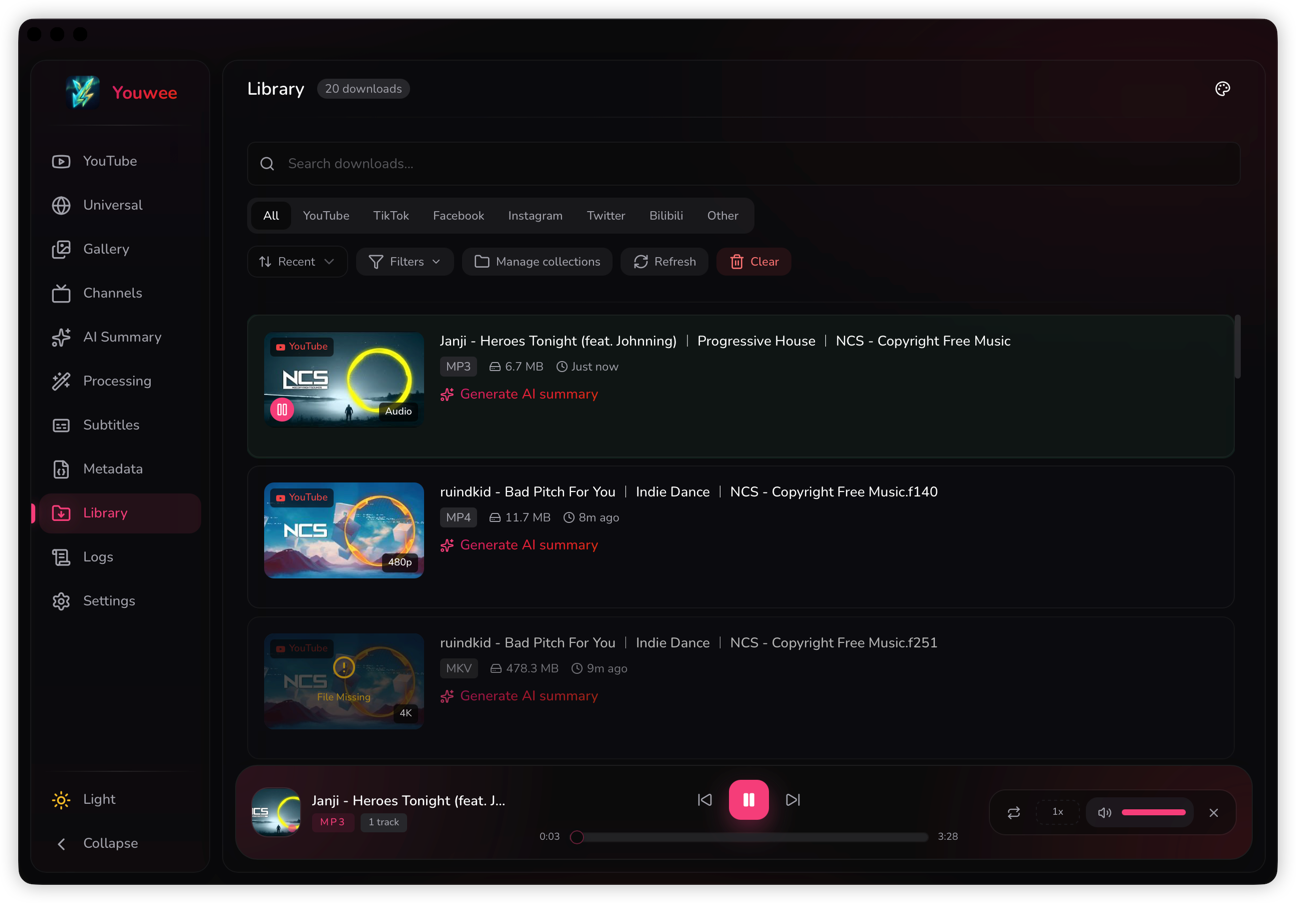
Task: Click the Bad Pitch For You f251 title
Action: [x=689, y=643]
